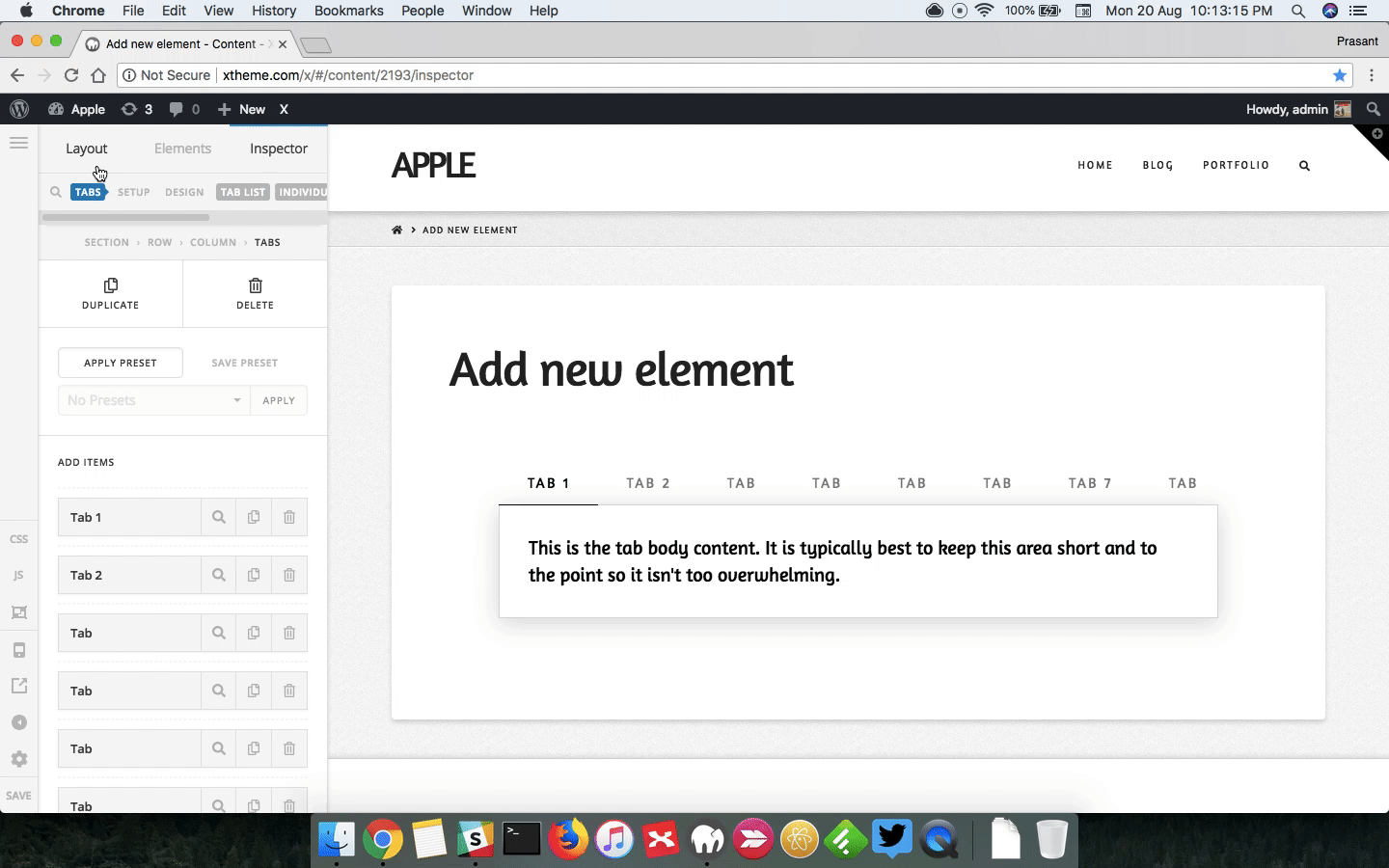Image resolution: width=1389 pixels, height=868 pixels.
Task: Expand the Howdy, admin account menu
Action: [1298, 109]
